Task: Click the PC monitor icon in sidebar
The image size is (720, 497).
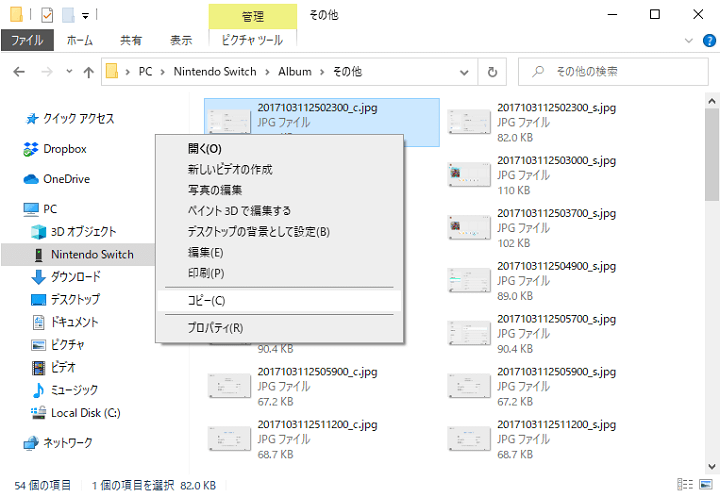Action: point(31,209)
